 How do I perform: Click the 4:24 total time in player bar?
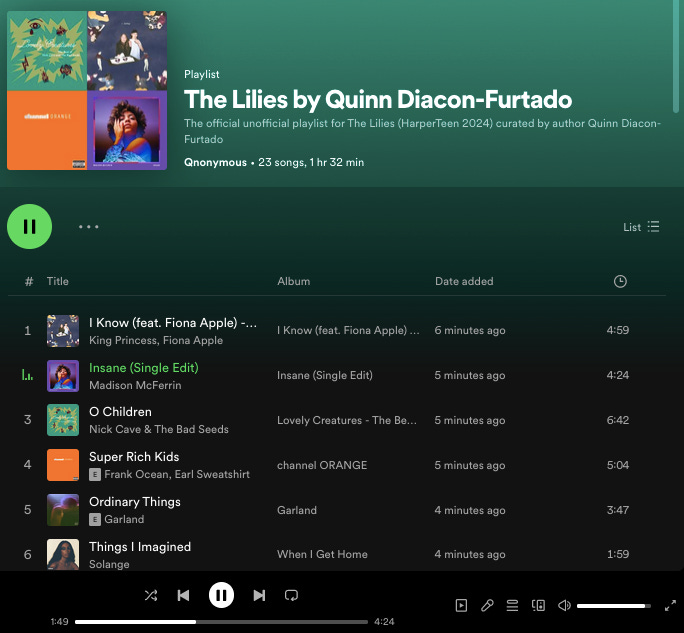pyautogui.click(x=384, y=622)
